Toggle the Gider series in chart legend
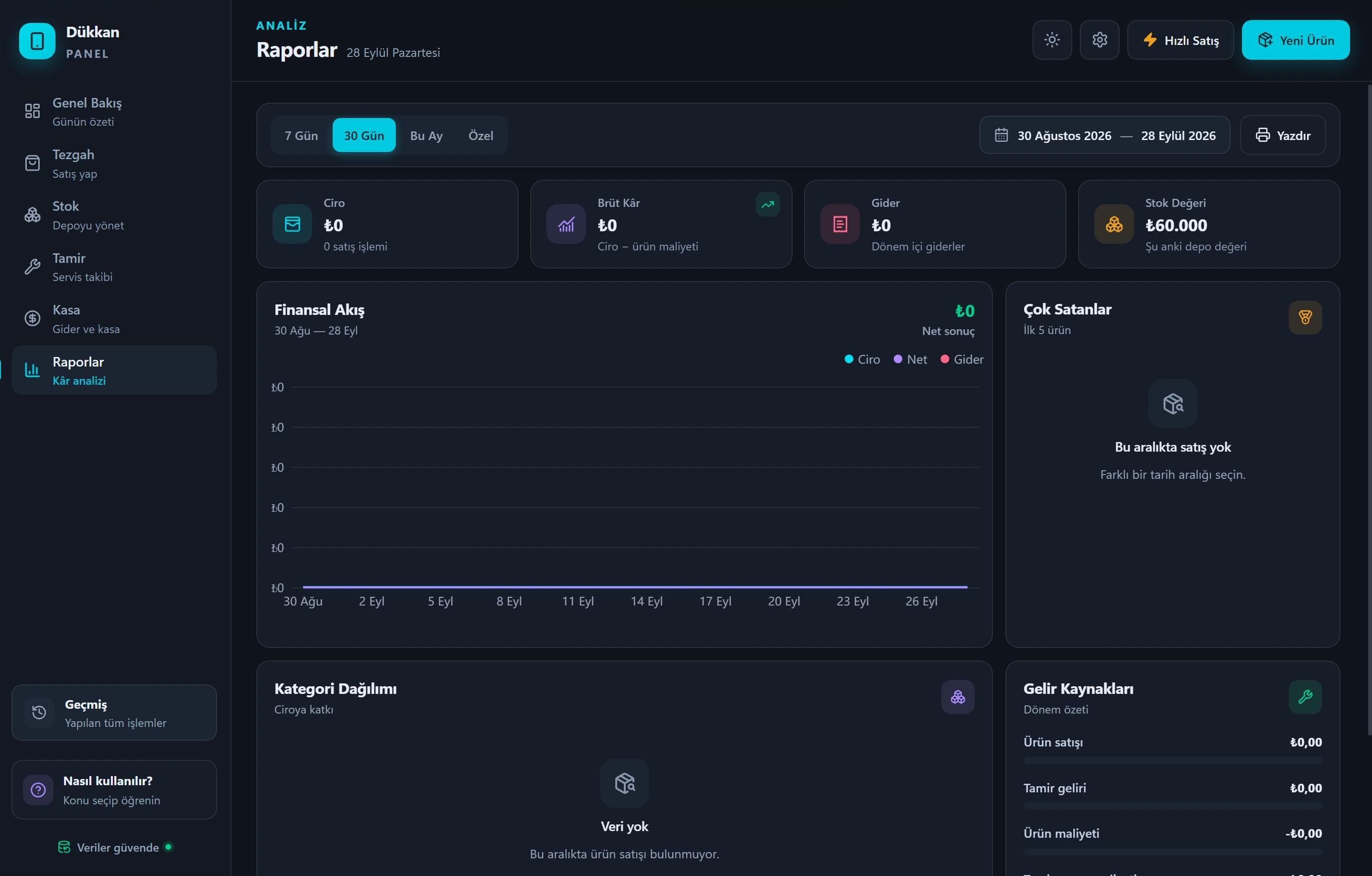Image resolution: width=1372 pixels, height=876 pixels. click(962, 359)
